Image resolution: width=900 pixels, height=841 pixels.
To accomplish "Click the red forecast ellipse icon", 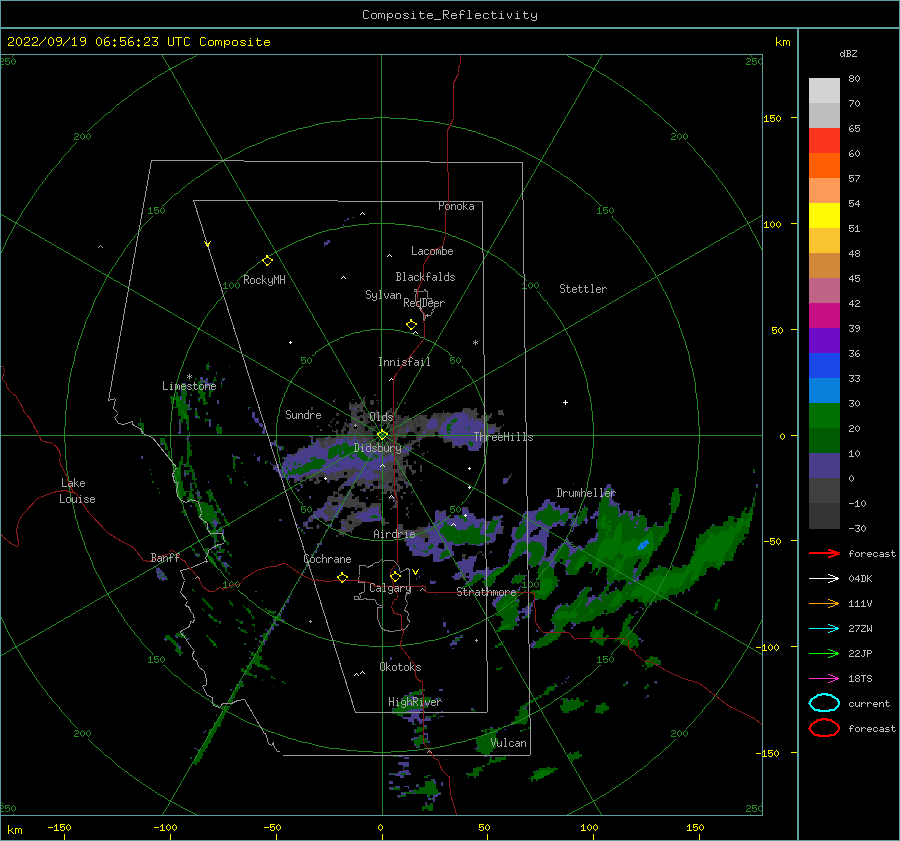I will click(x=824, y=728).
